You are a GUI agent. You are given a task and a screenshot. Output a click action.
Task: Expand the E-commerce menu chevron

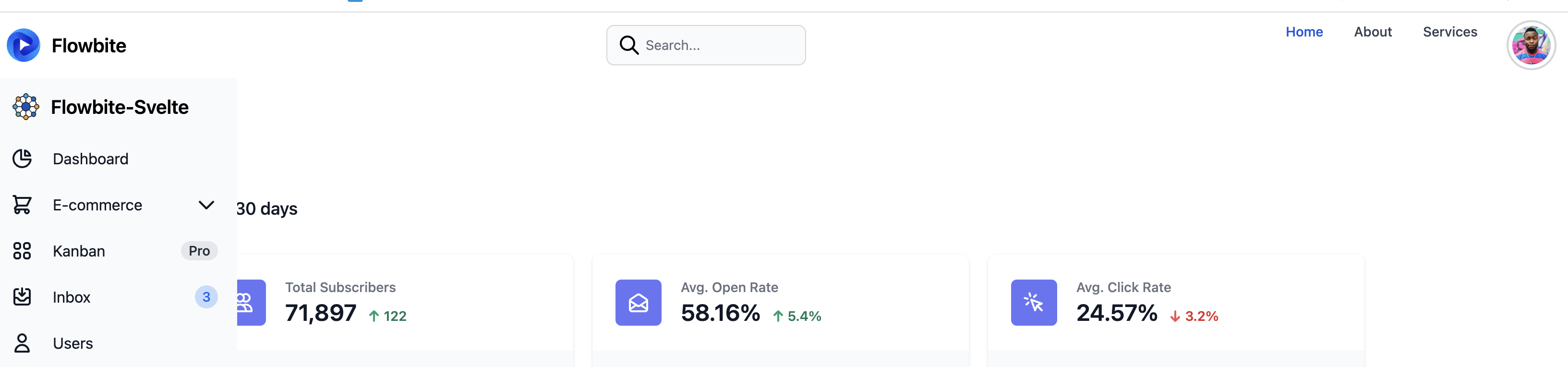(x=206, y=205)
